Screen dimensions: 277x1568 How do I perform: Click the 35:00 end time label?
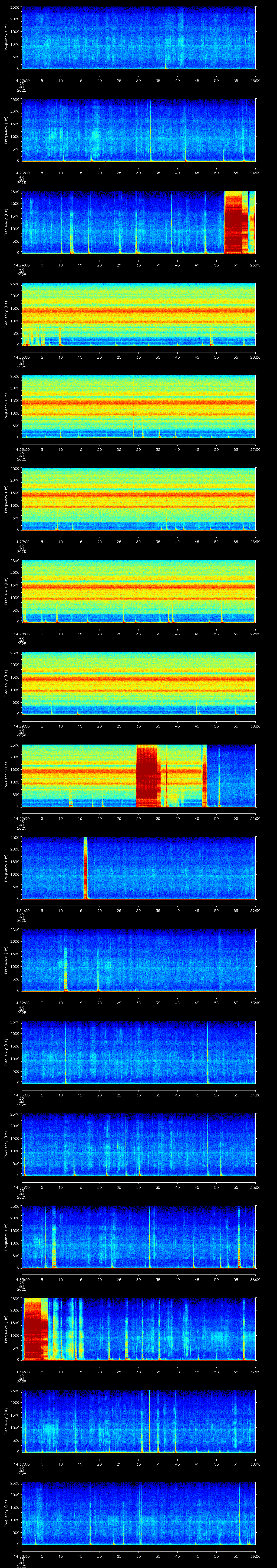point(255,1187)
